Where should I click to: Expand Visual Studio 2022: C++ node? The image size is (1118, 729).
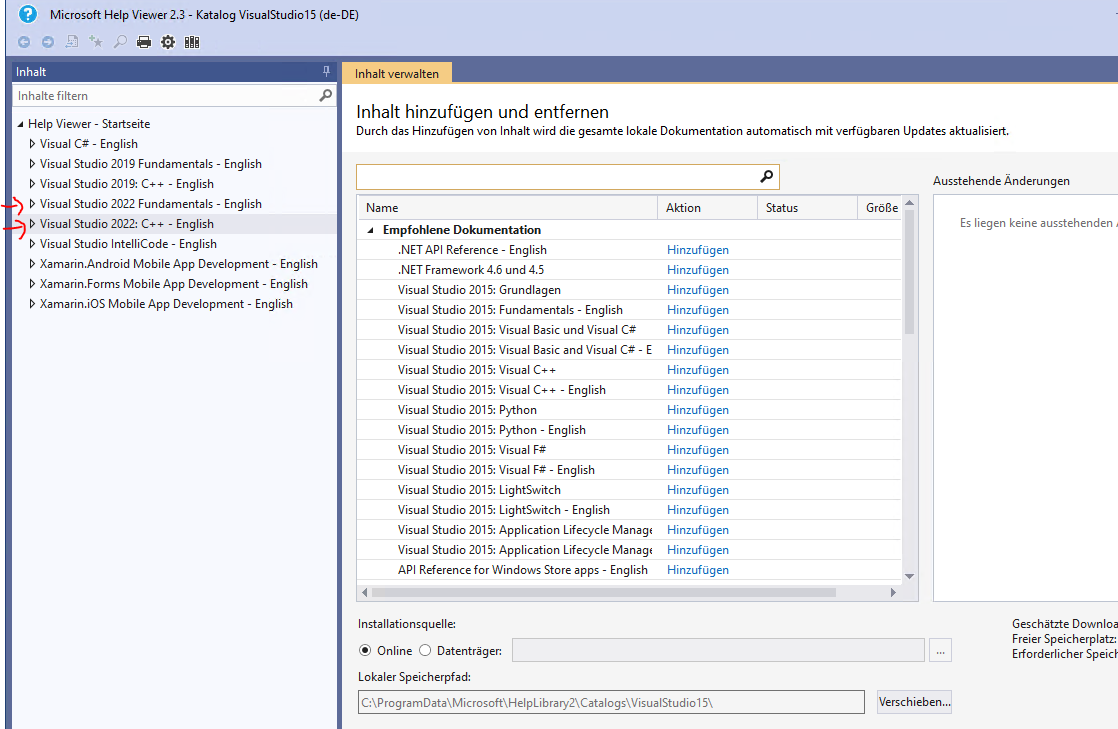(32, 224)
